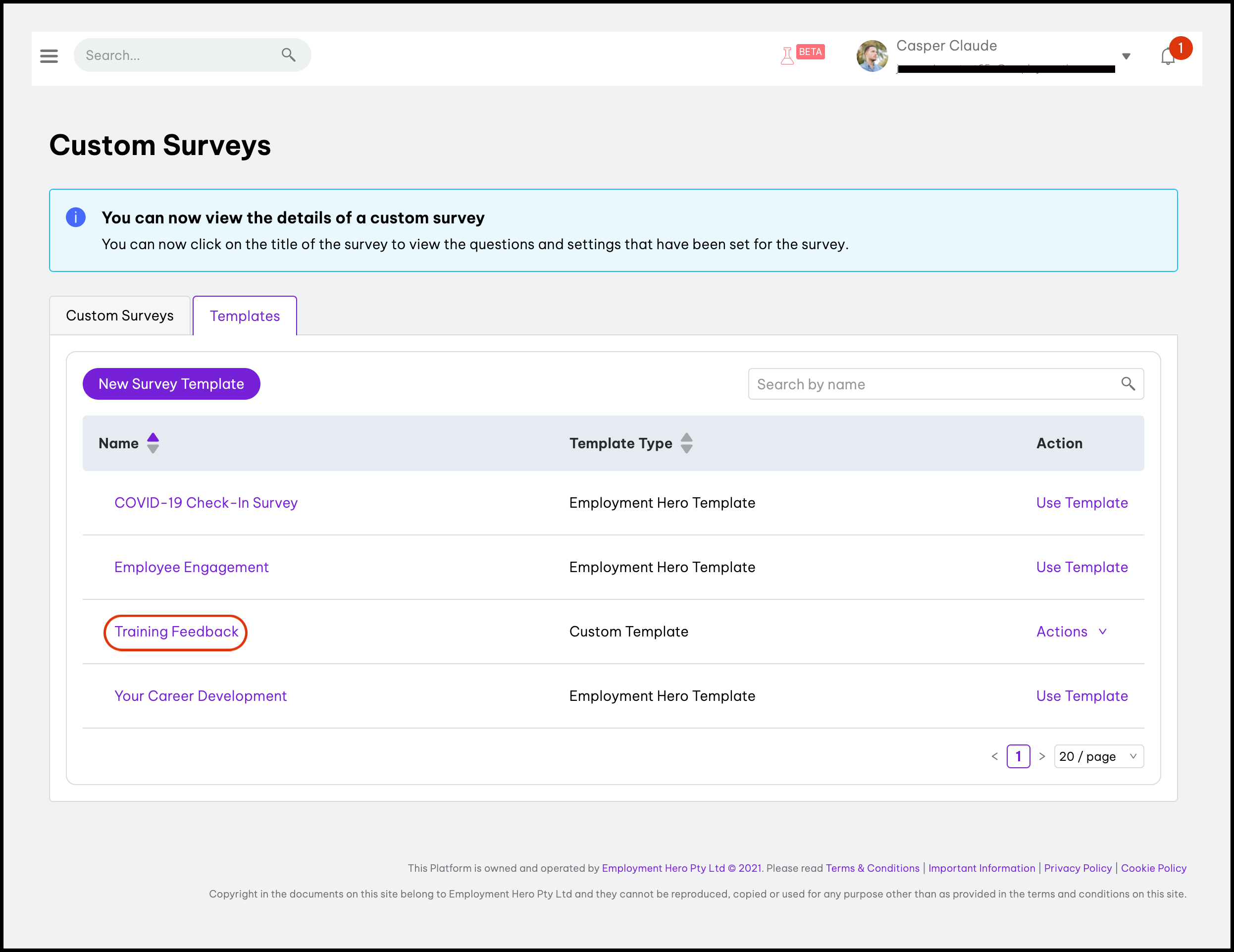The width and height of the screenshot is (1234, 952).
Task: Click the blue info icon in banner
Action: 76,217
